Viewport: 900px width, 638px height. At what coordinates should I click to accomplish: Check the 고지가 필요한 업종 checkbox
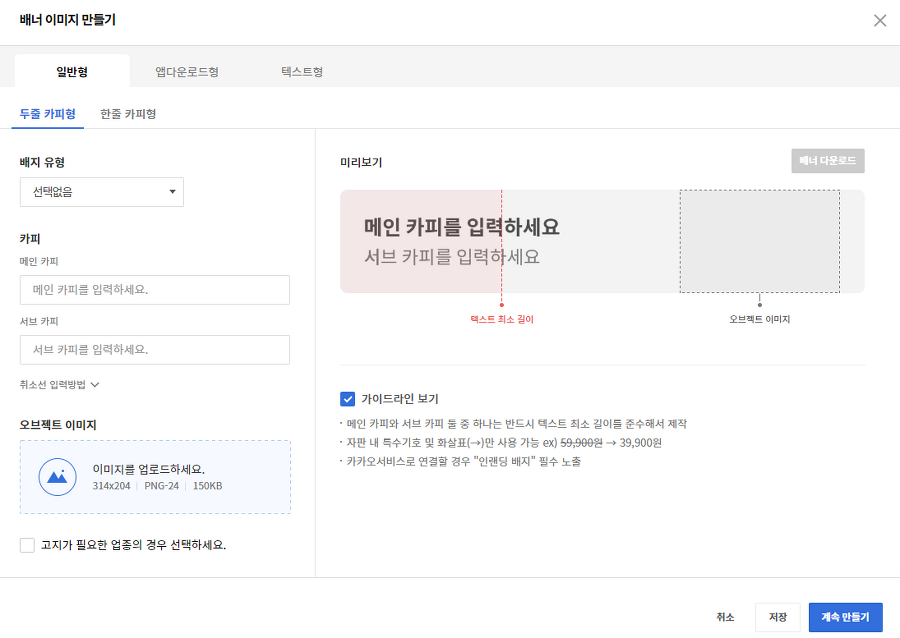27,545
